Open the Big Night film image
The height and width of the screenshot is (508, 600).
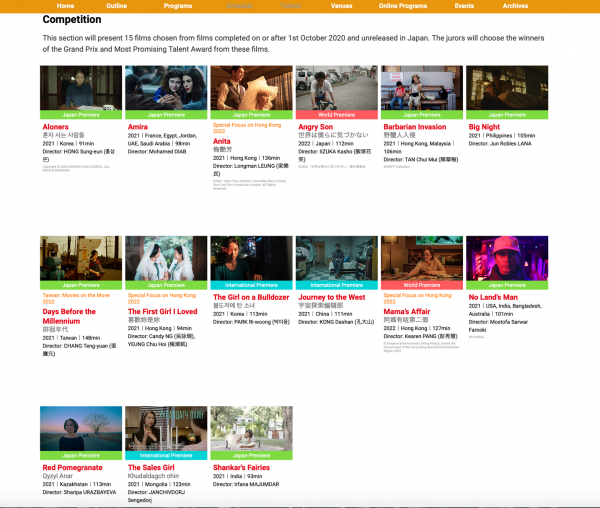pyautogui.click(x=507, y=88)
